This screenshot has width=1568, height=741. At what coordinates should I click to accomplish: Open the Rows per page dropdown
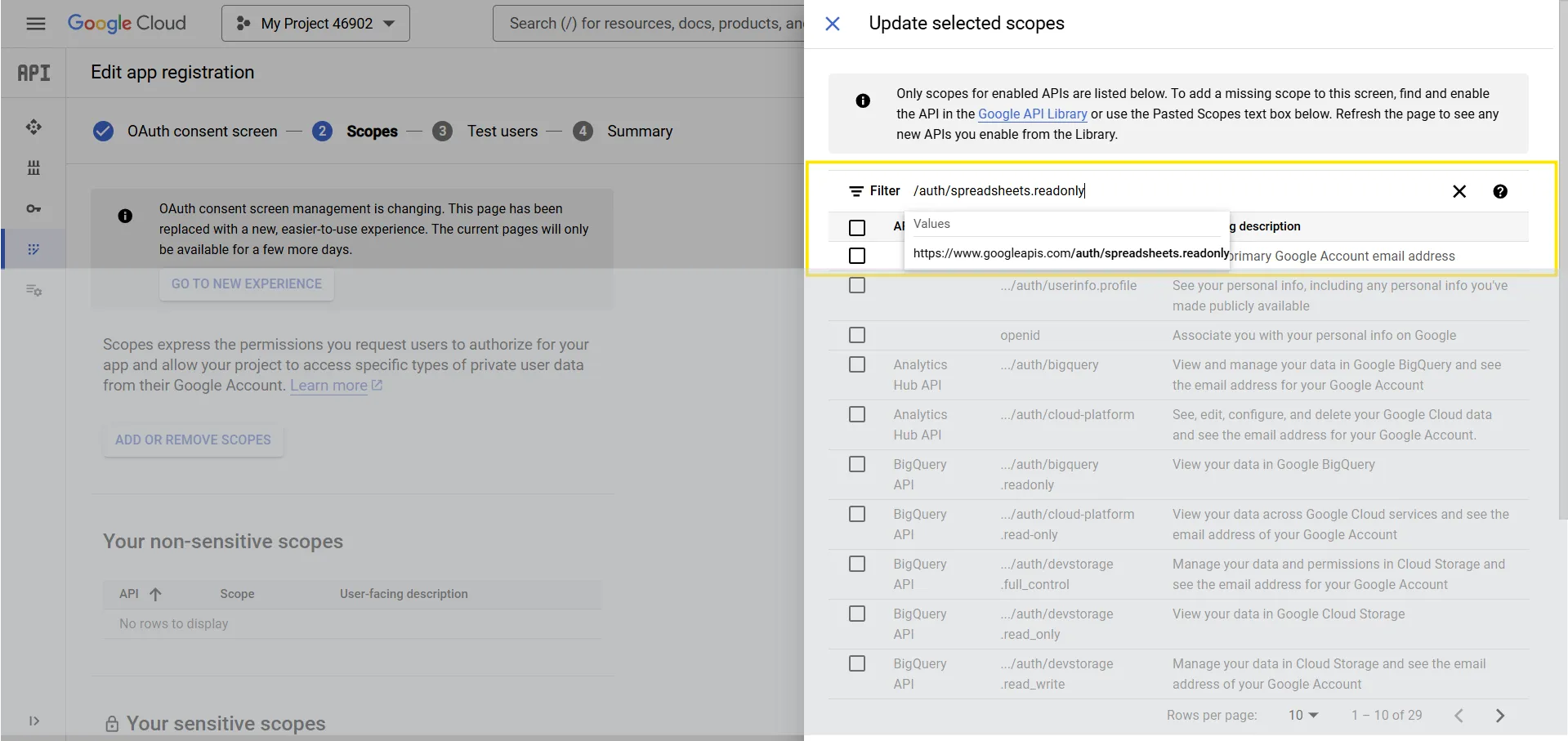[1303, 716]
